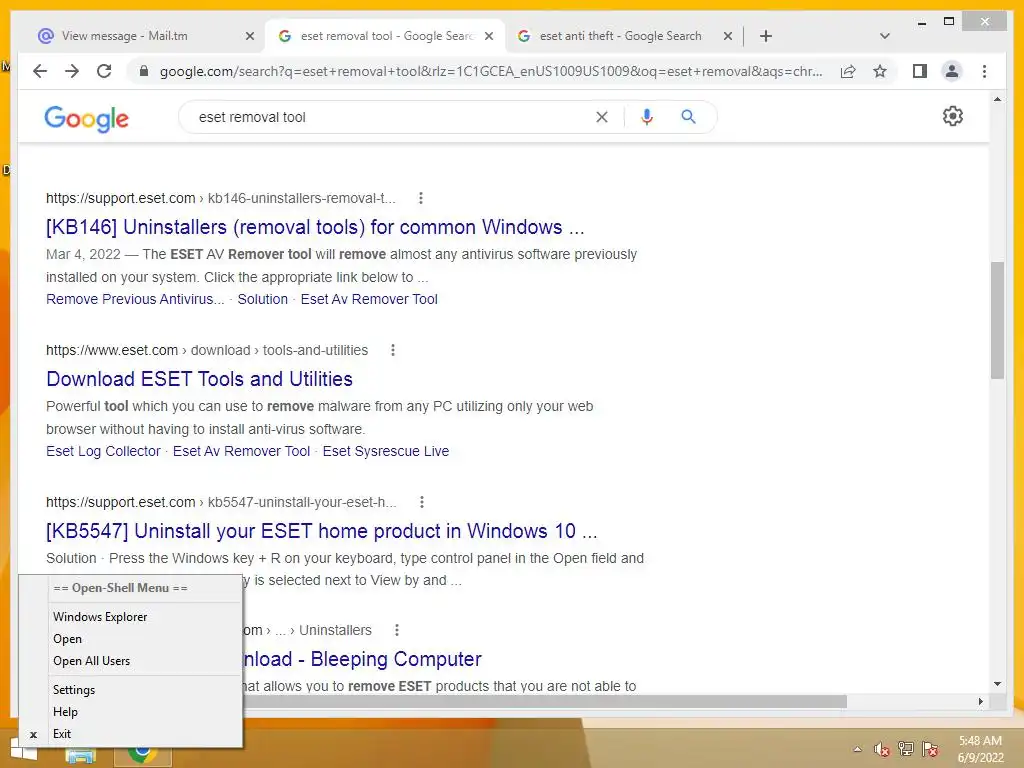This screenshot has width=1024, height=768.
Task: Click the address bar URL
Action: [490, 71]
